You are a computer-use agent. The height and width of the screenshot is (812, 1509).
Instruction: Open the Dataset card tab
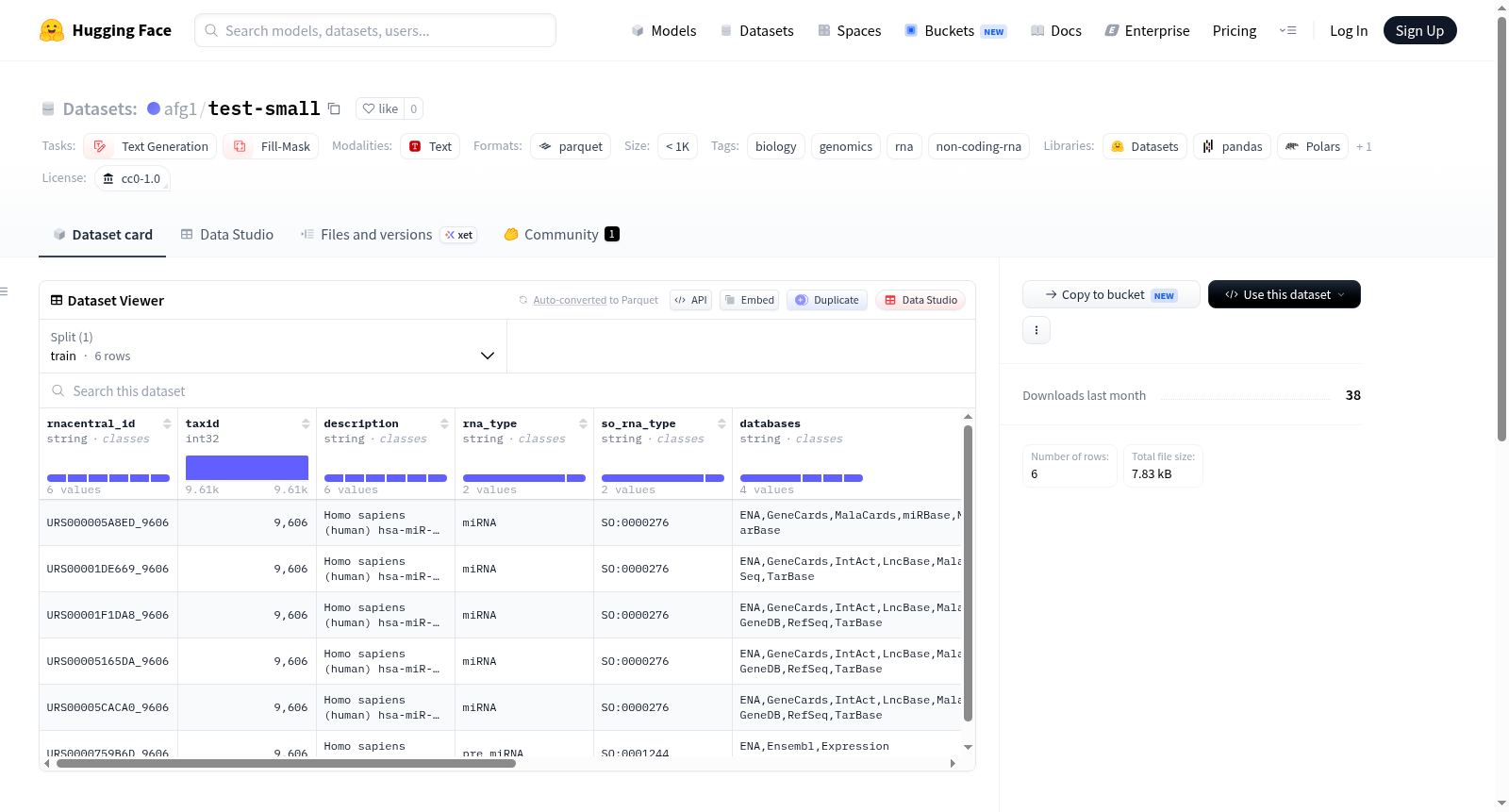pos(102,235)
